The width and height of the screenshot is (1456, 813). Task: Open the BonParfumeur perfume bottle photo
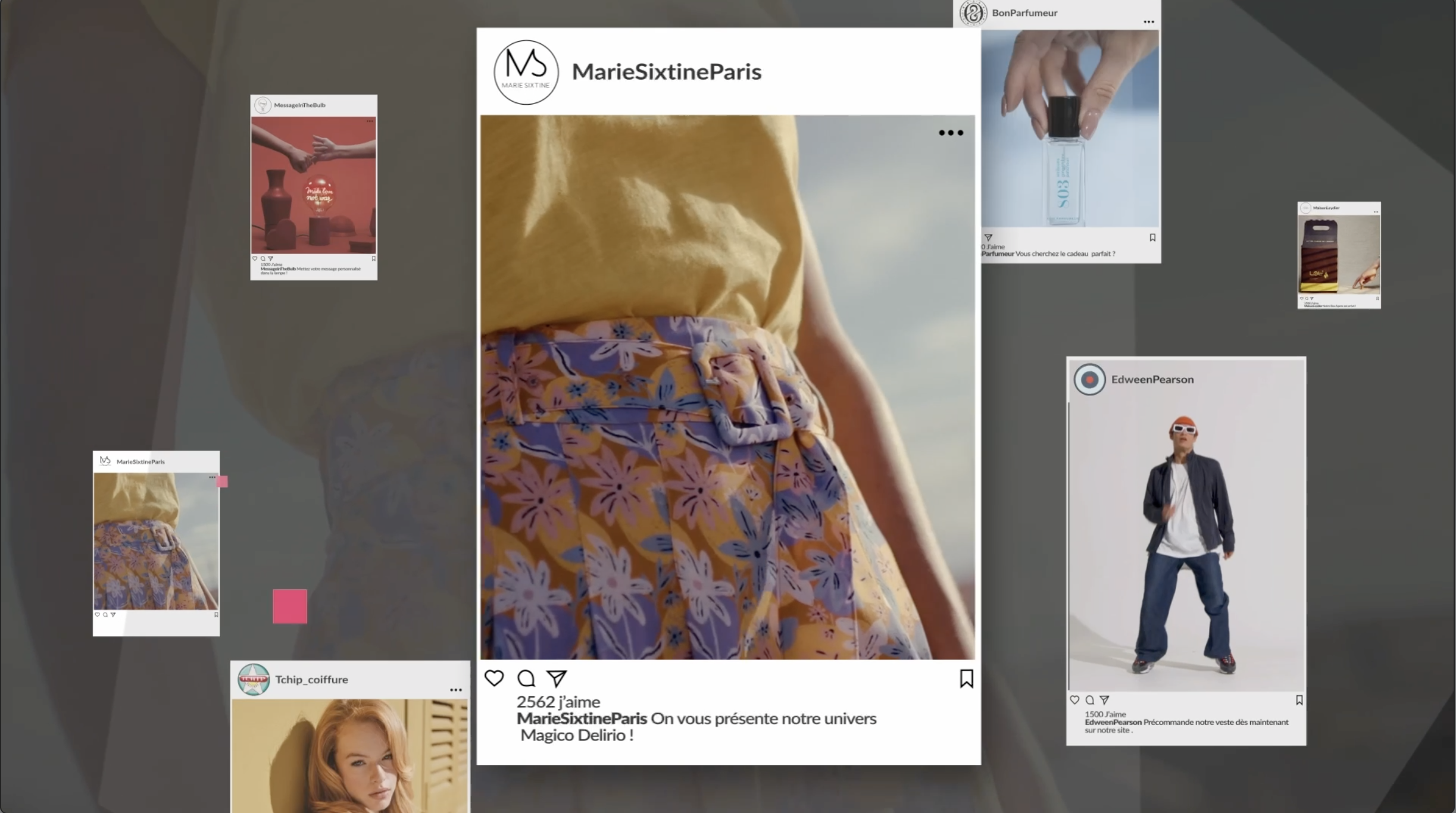click(x=1070, y=128)
